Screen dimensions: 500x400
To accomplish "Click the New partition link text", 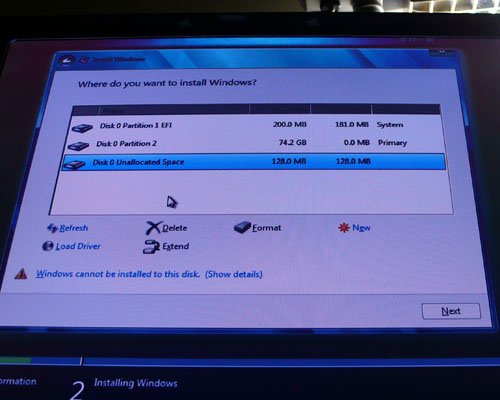I will (x=361, y=228).
